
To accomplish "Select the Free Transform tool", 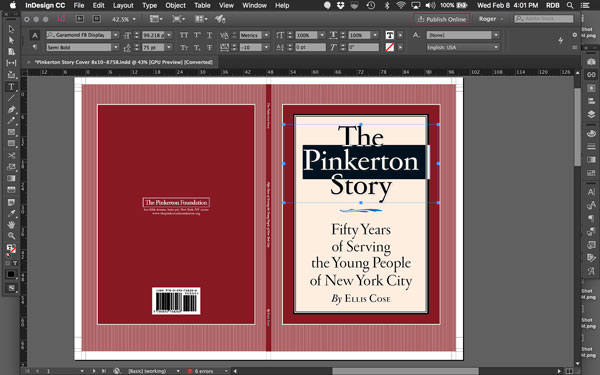I will (11, 167).
